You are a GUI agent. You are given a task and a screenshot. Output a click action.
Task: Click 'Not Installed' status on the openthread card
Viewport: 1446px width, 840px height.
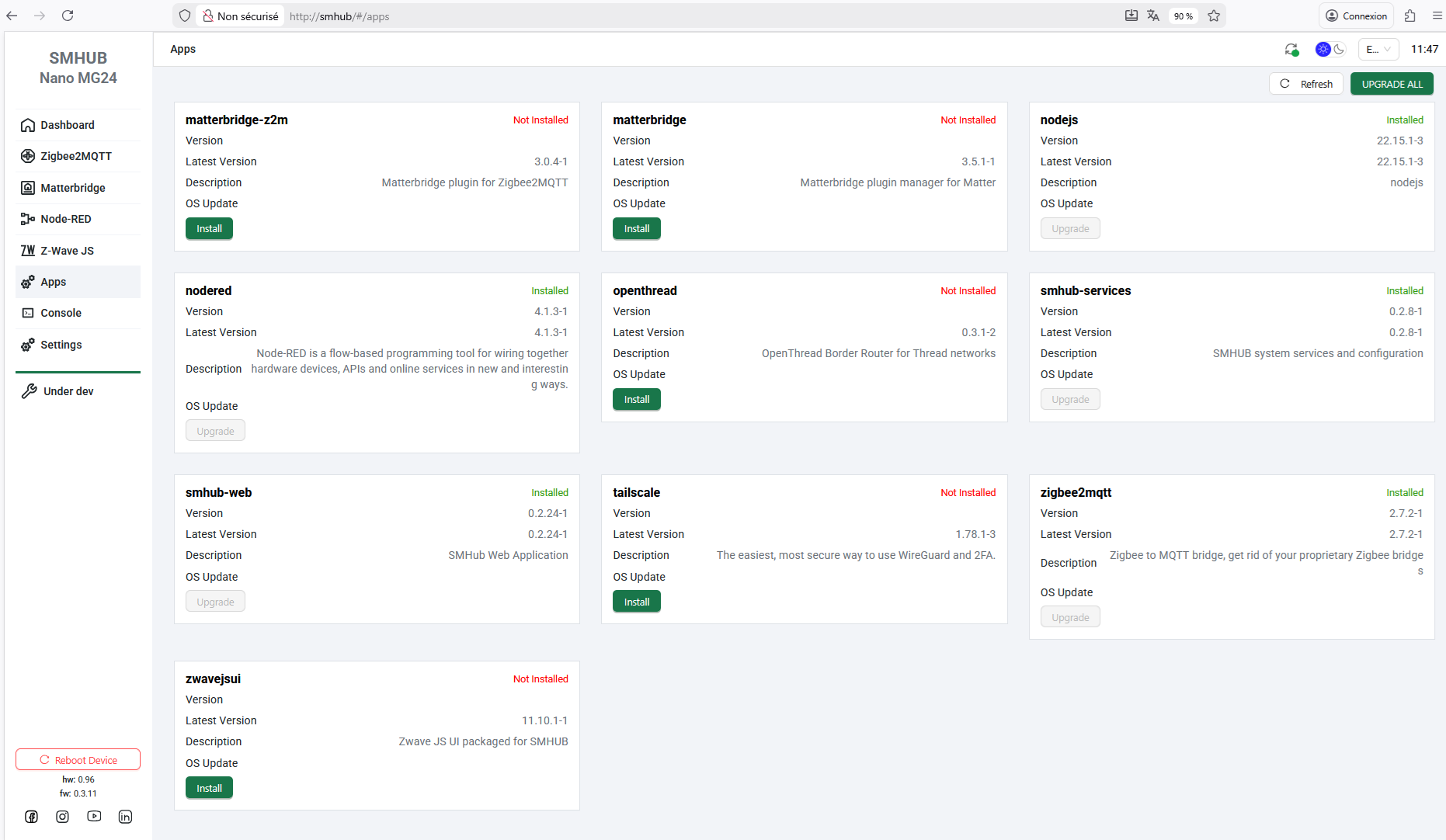click(x=968, y=290)
